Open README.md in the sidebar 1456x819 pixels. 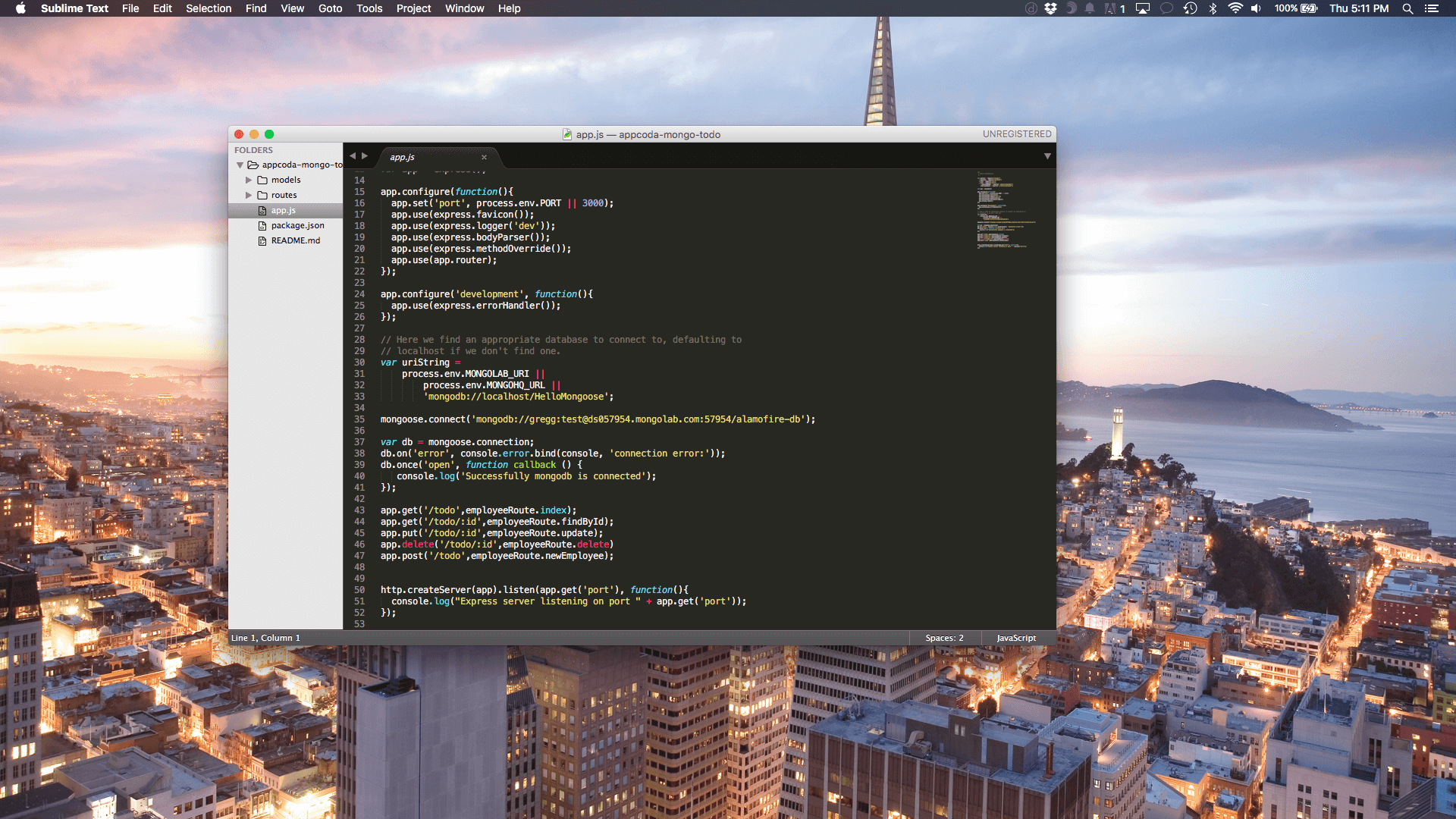(x=295, y=240)
